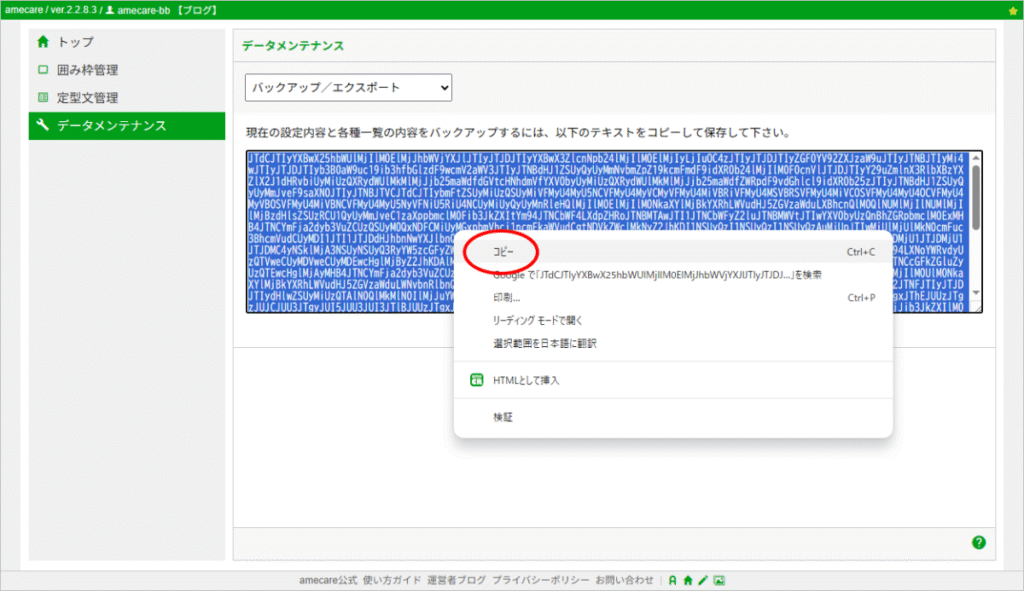
Task: Click the プライバシーポリシー footer link
Action: 539,580
